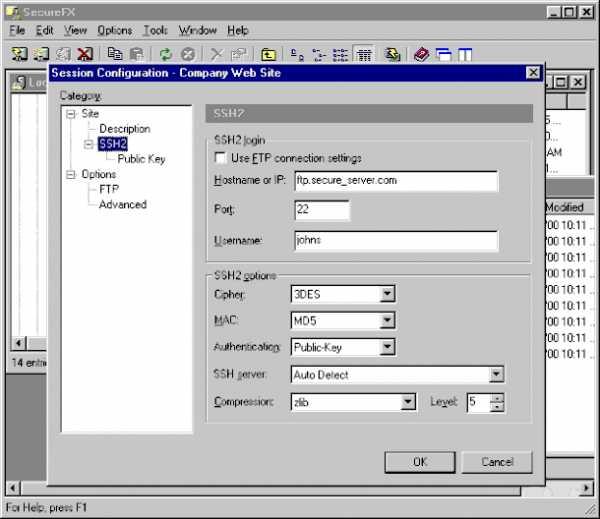Open the File menu
The height and width of the screenshot is (519, 600).
17,30
